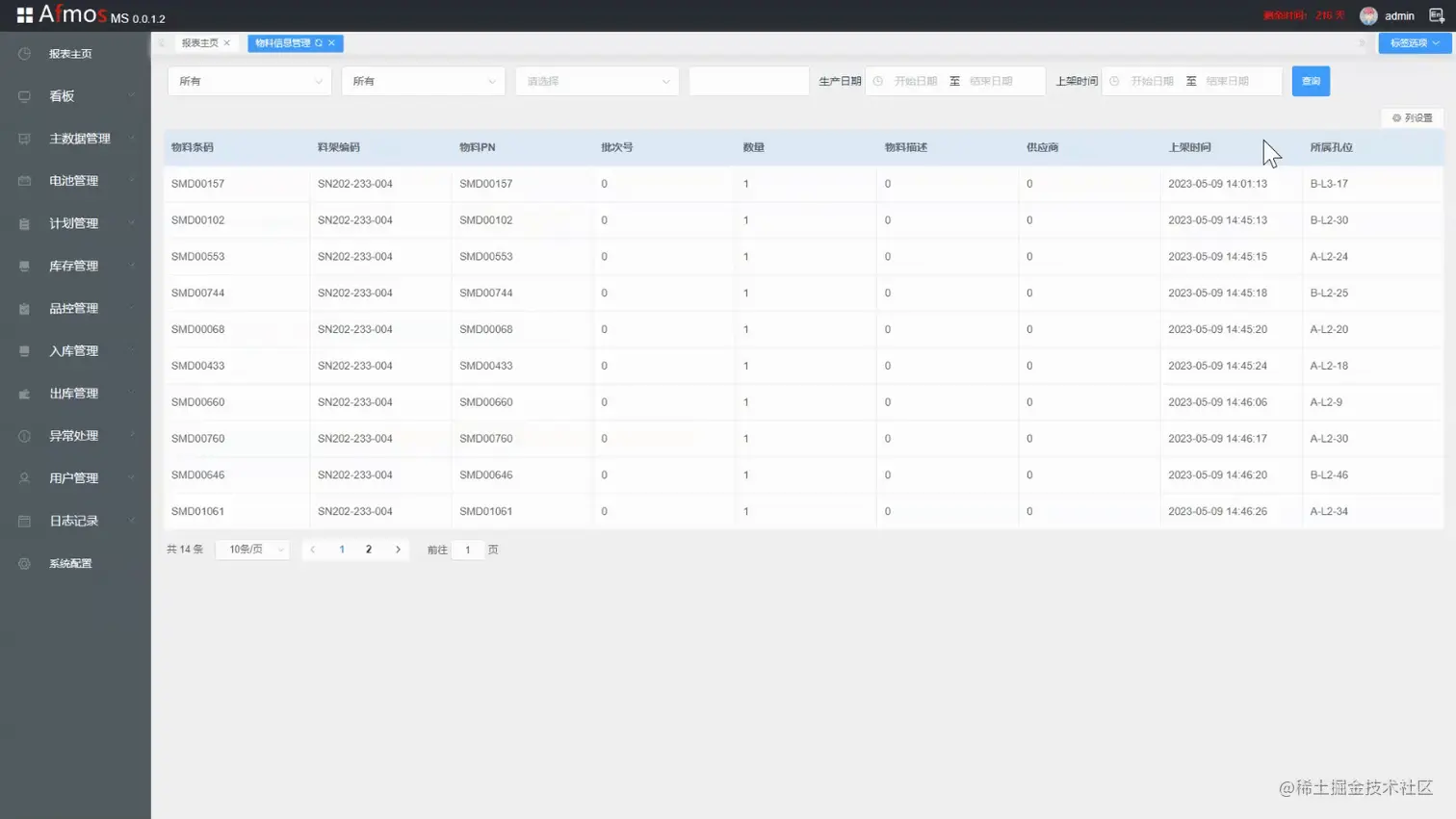Switch to the 报表主页 tab

point(200,43)
